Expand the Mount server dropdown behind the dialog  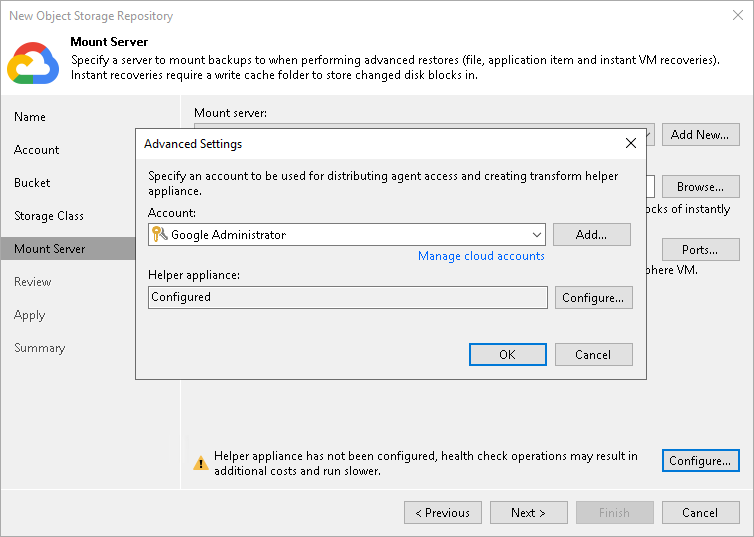point(650,135)
